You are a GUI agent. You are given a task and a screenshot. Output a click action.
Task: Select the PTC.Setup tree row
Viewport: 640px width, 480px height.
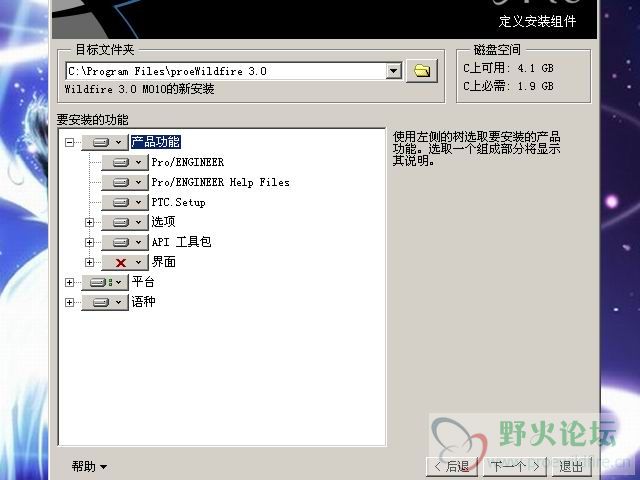[x=178, y=202]
